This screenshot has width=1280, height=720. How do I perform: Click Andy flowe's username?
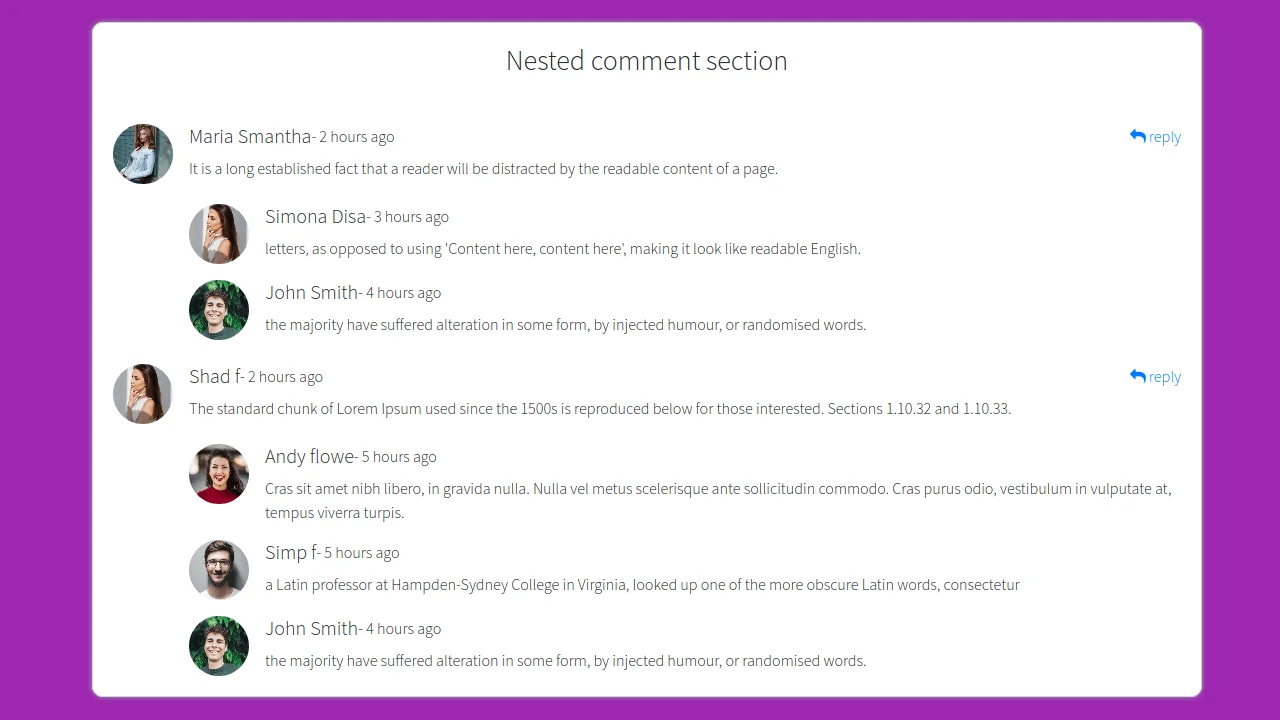point(309,456)
